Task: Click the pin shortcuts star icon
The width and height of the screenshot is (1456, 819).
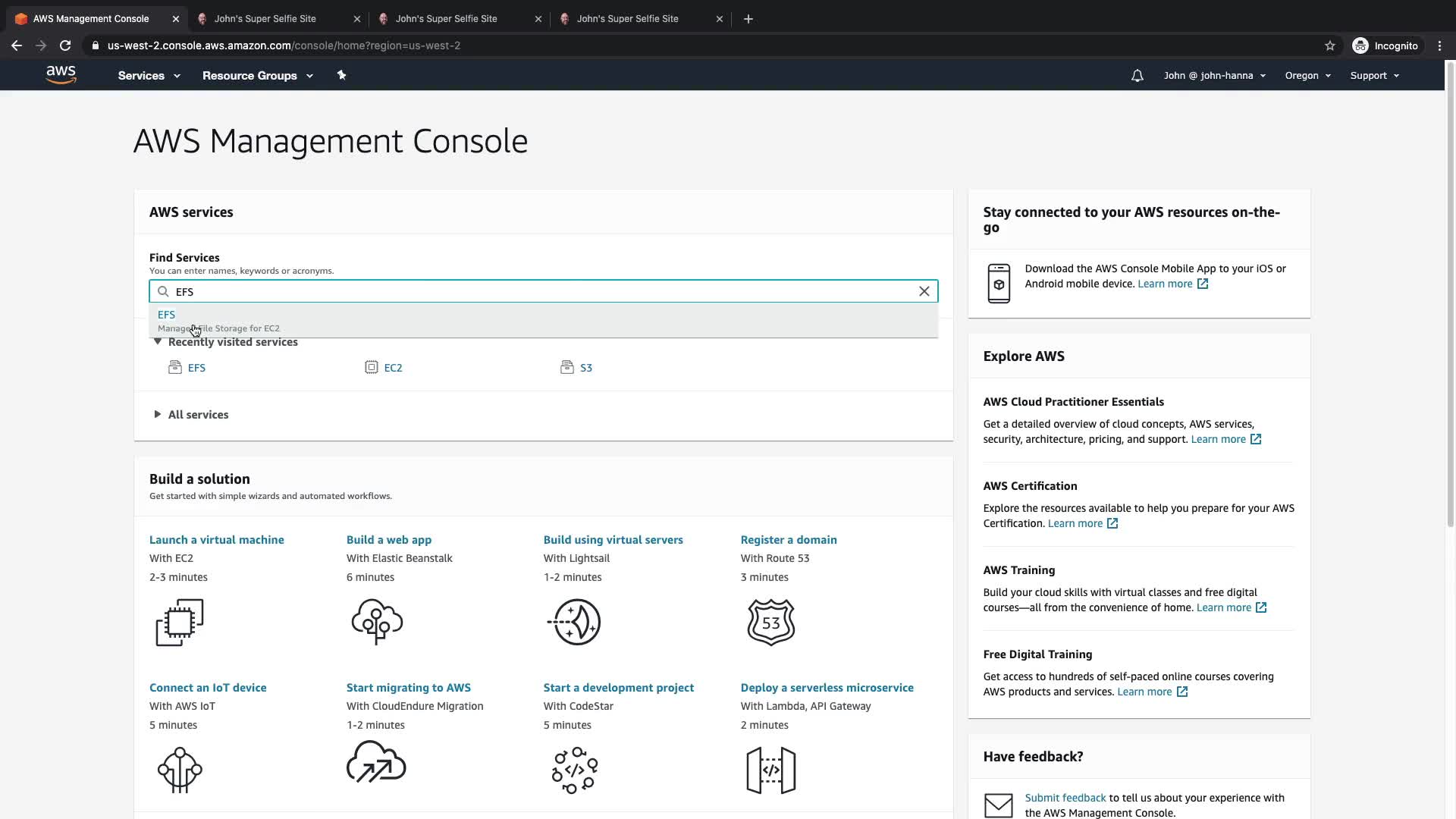Action: point(341,75)
